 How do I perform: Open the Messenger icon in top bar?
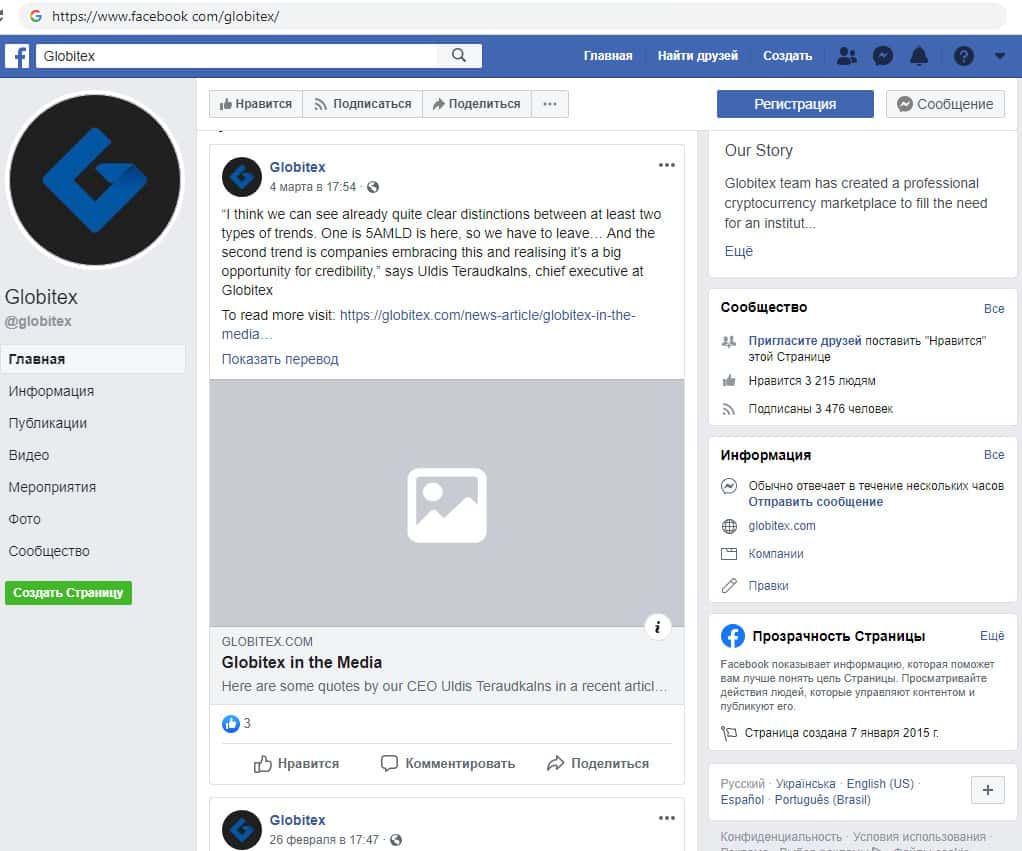click(x=883, y=56)
